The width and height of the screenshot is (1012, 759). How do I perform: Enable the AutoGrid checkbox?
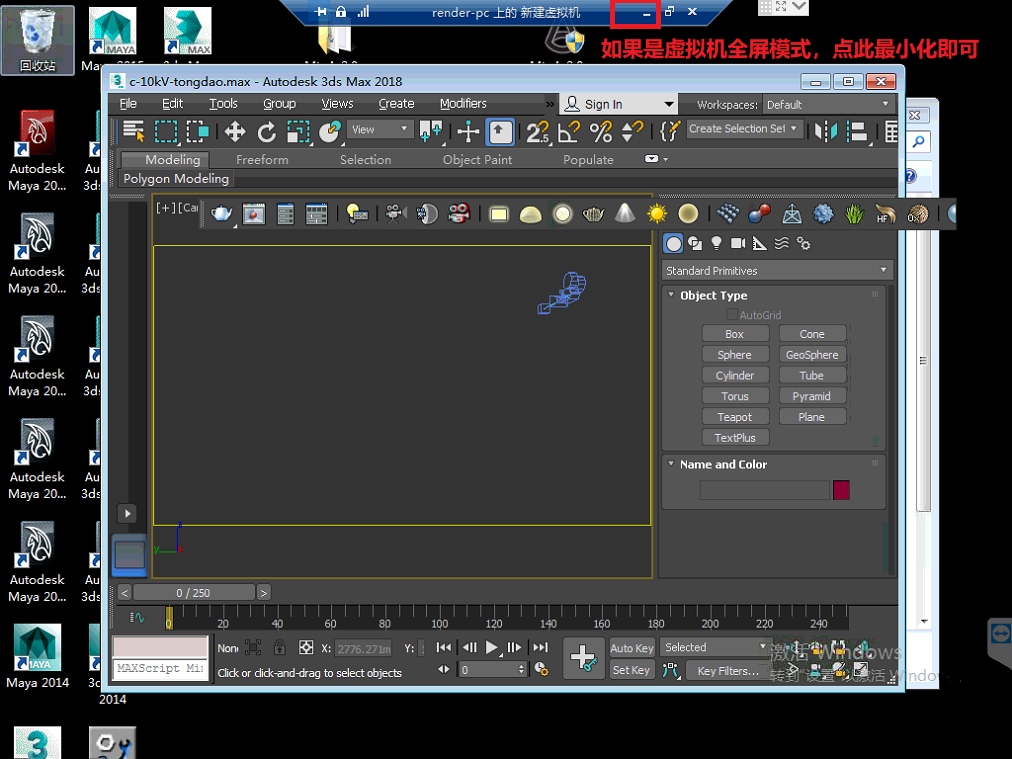[732, 315]
